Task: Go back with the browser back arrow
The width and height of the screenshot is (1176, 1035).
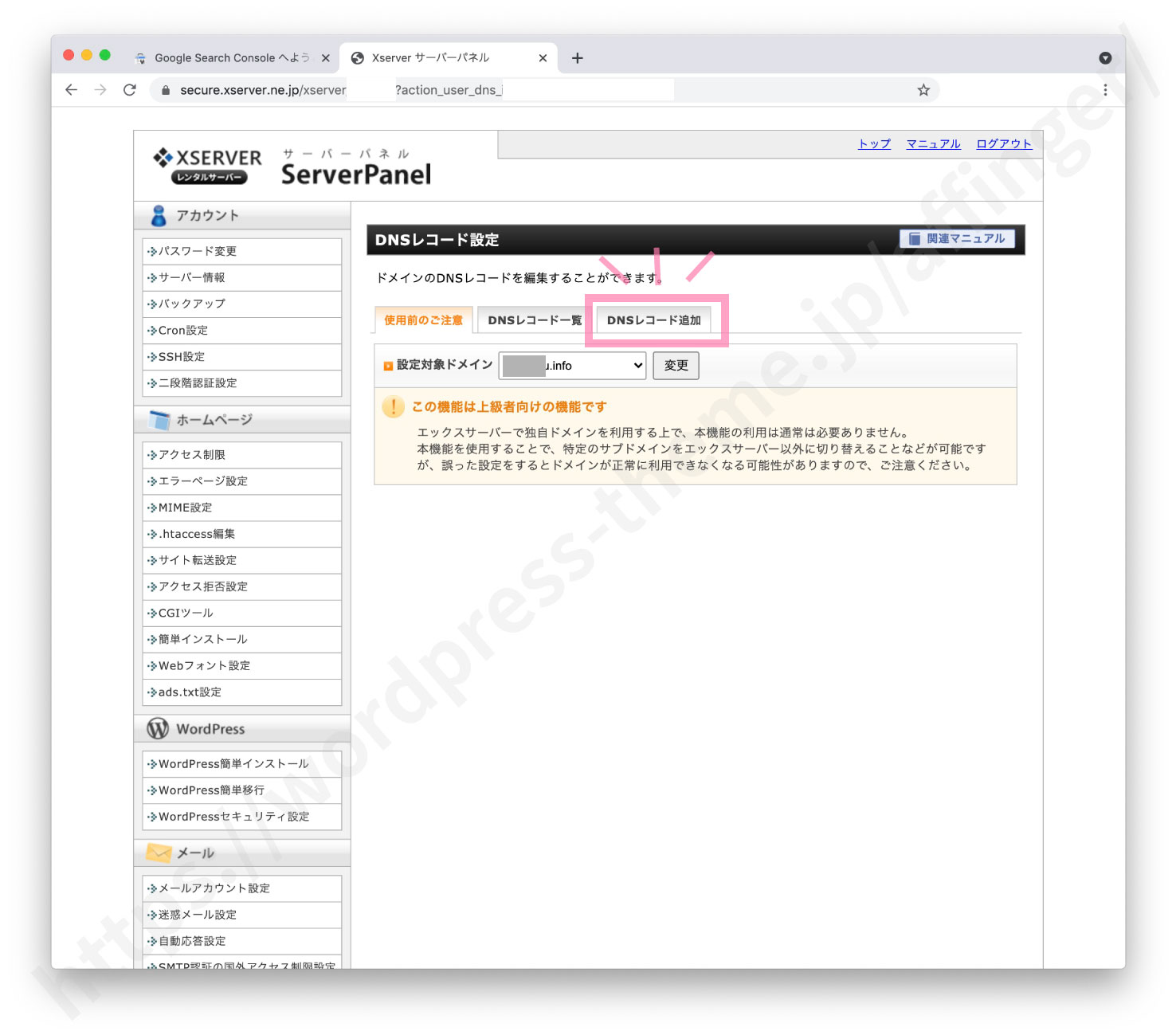Action: coord(71,90)
